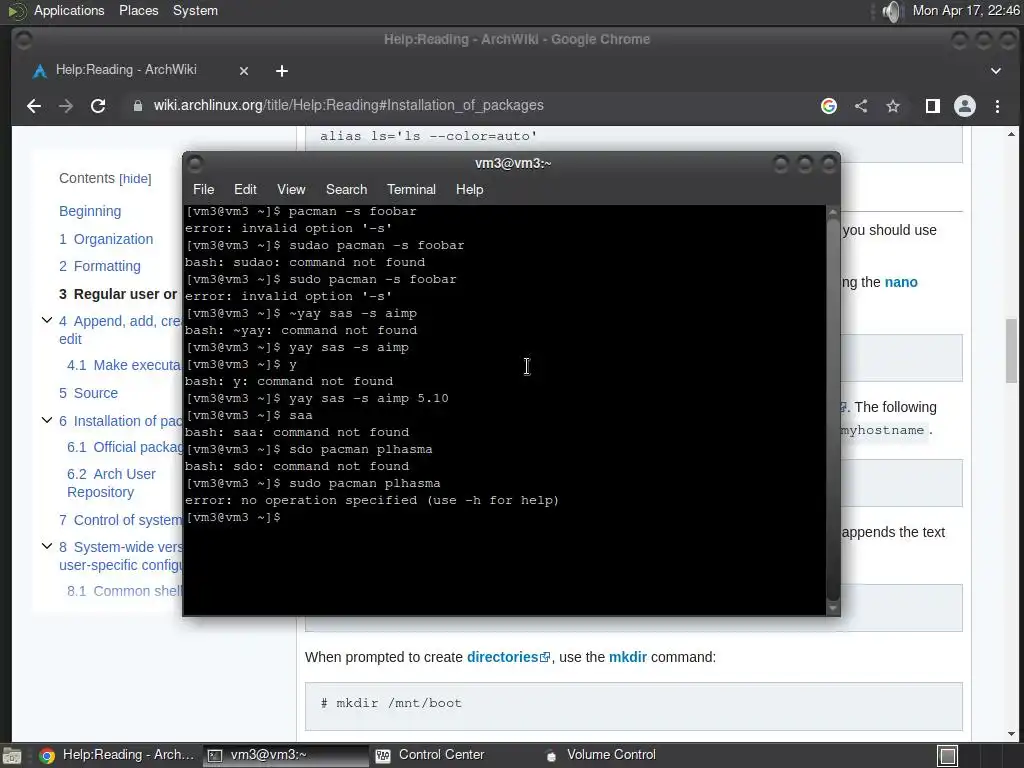Screen dimensions: 1024x768
Task: Open the terminal File menu
Action: [x=203, y=189]
